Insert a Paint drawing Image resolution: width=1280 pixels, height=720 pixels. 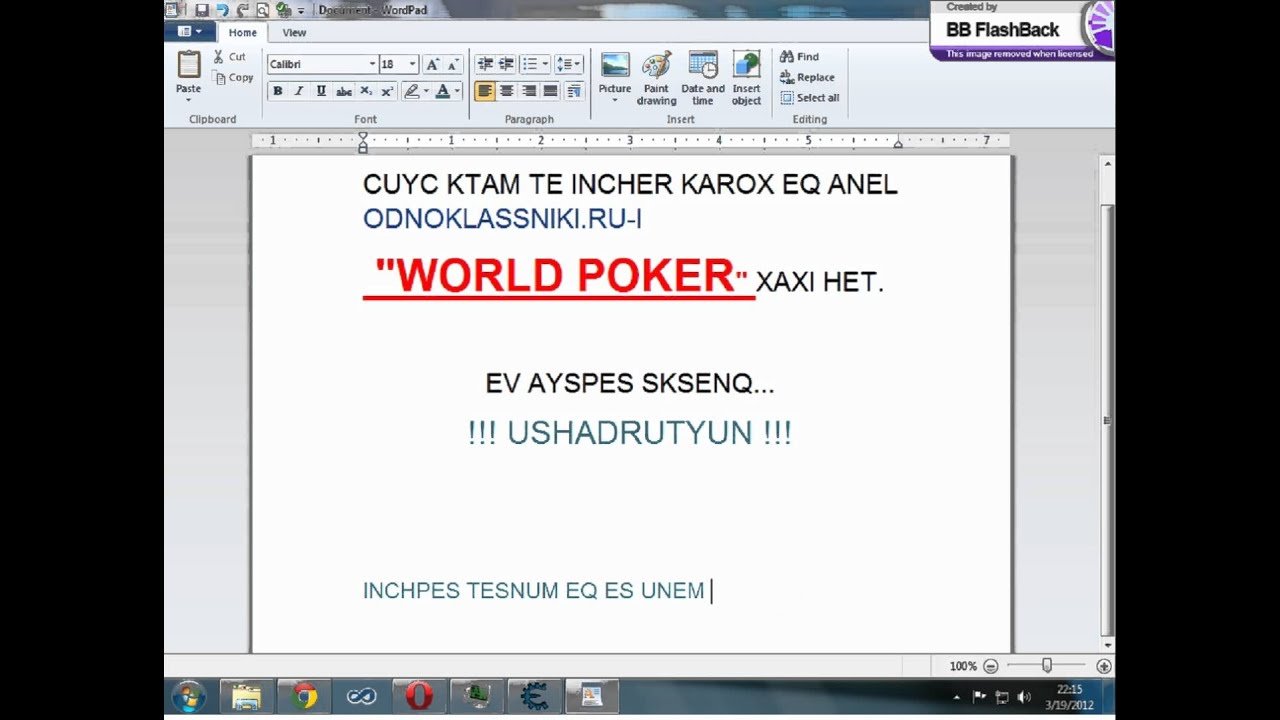click(x=656, y=78)
